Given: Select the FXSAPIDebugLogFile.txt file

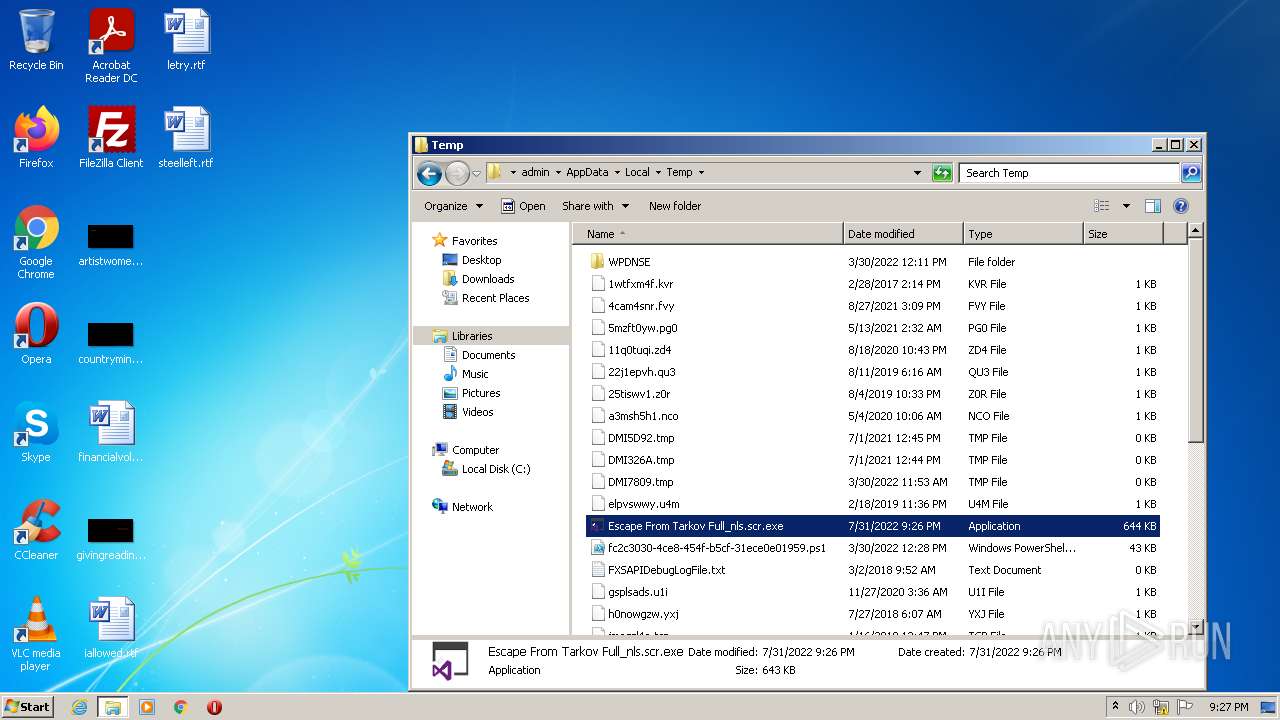Looking at the screenshot, I should coord(873,570).
